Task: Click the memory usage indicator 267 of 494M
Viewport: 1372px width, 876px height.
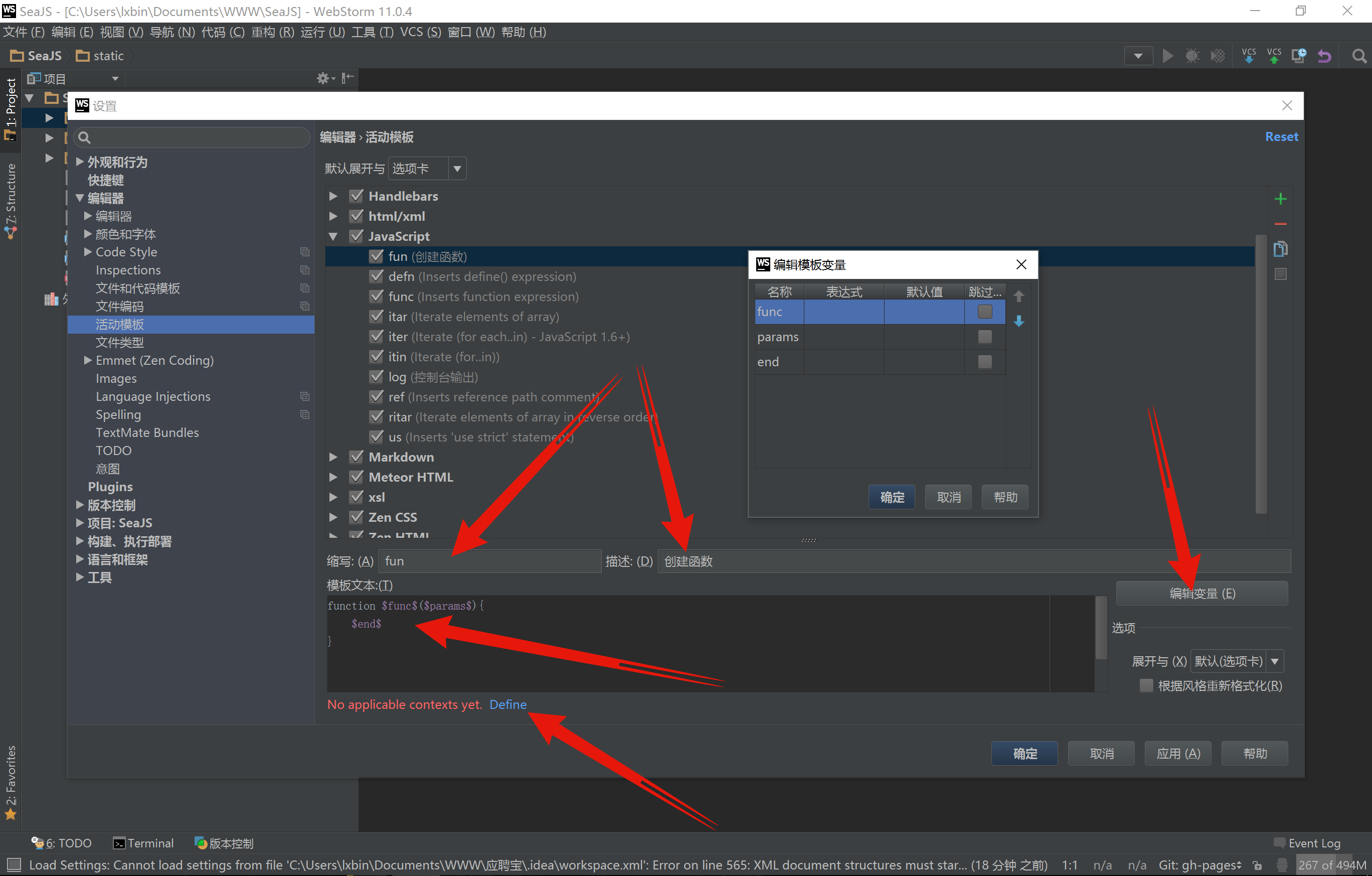Action: tap(1332, 865)
